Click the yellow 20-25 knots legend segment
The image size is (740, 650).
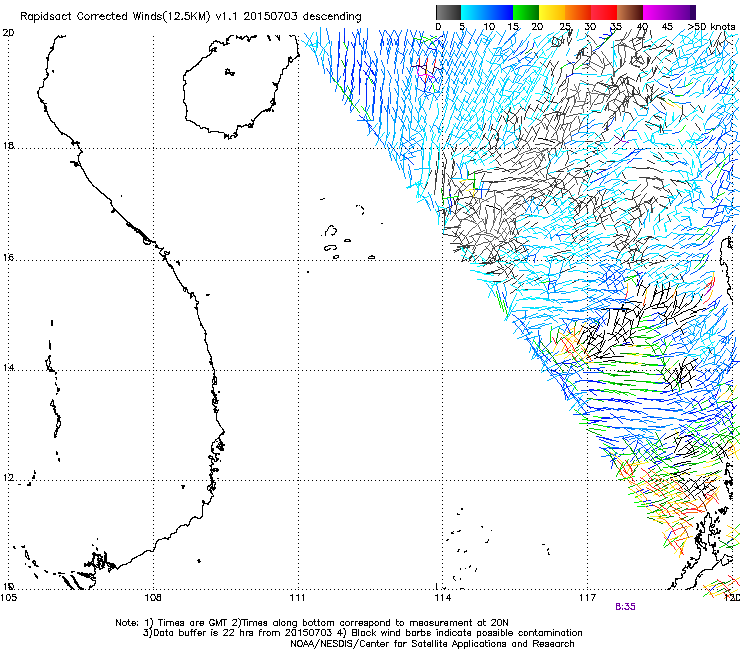pyautogui.click(x=552, y=12)
